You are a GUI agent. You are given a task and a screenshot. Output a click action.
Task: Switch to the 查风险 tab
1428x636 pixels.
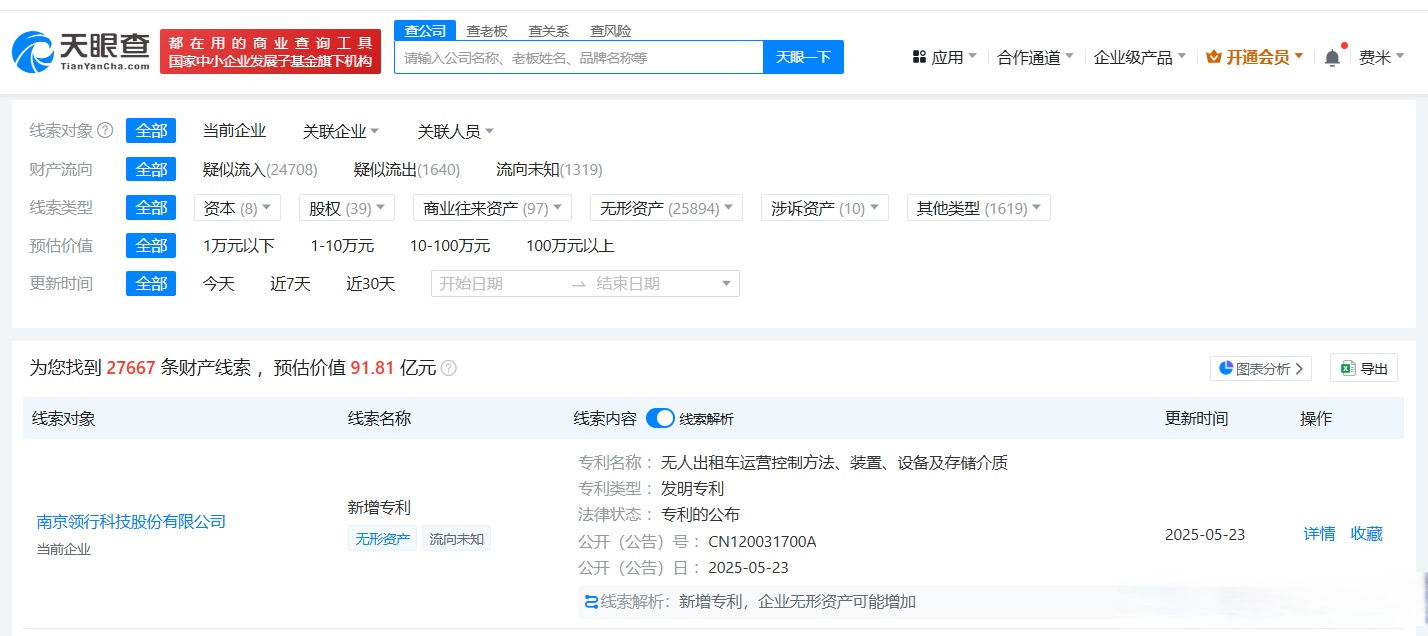(x=613, y=30)
